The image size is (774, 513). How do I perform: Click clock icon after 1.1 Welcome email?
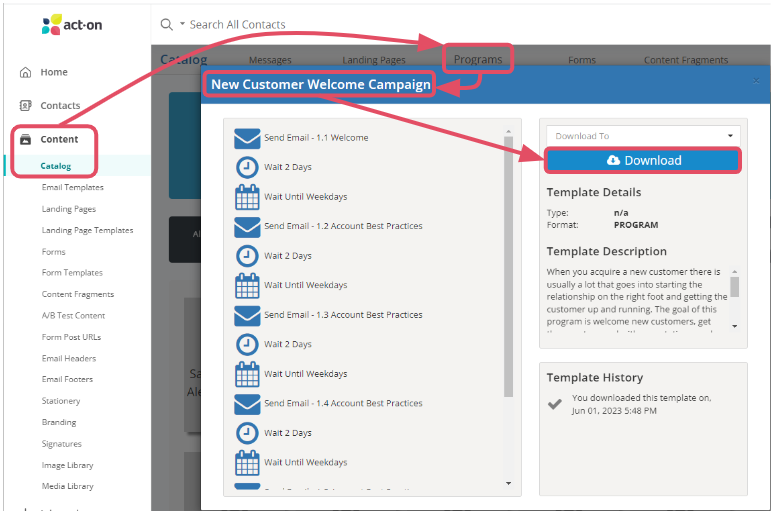pos(247,167)
